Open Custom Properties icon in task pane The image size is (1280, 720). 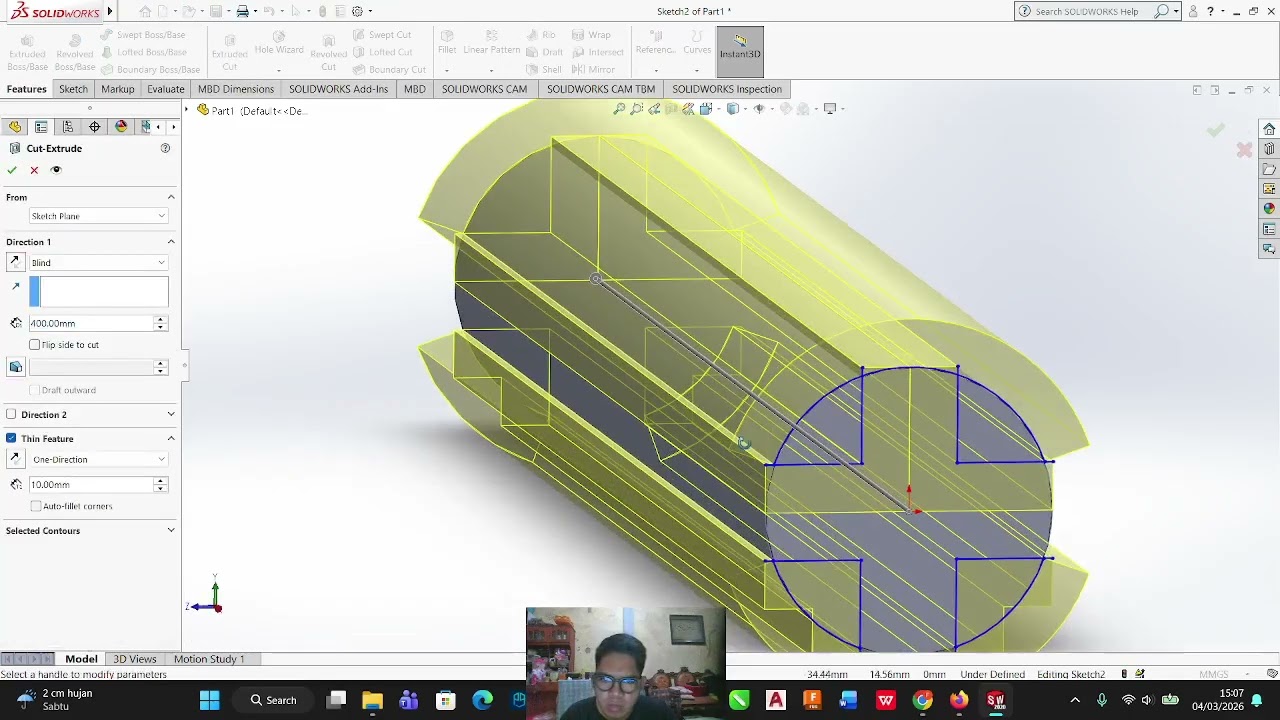(x=1269, y=229)
